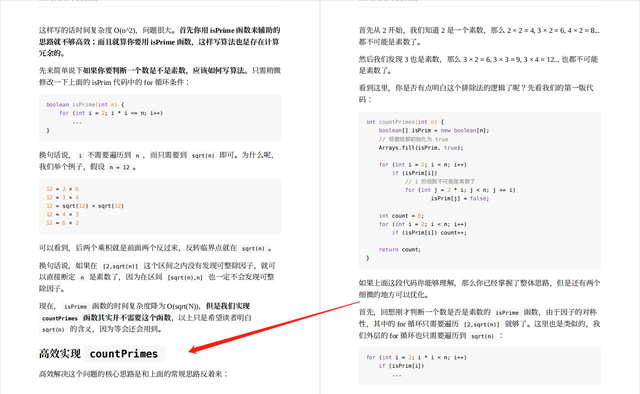640x394 pixels.
Task: Click the code line "int count = 0;"
Action: (x=401, y=216)
